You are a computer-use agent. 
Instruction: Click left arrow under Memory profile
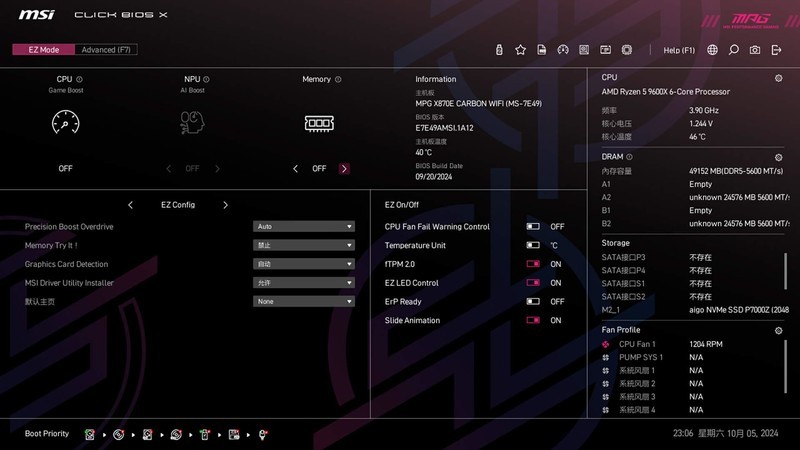click(295, 169)
